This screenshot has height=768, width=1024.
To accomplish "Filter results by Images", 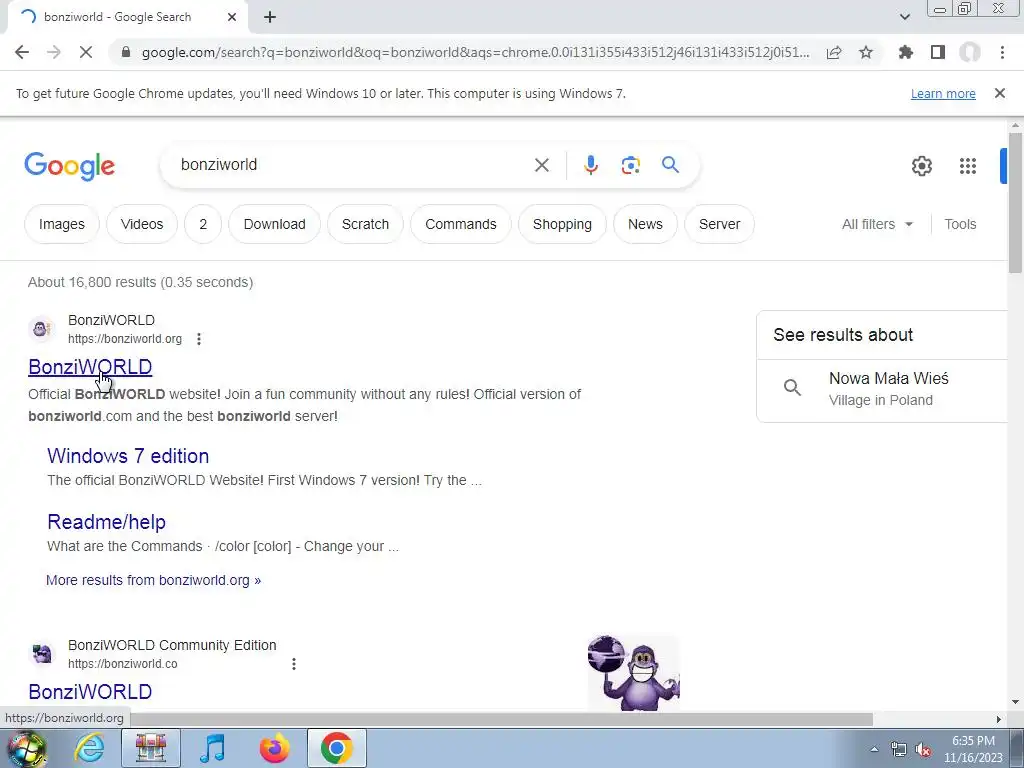I will tap(61, 224).
